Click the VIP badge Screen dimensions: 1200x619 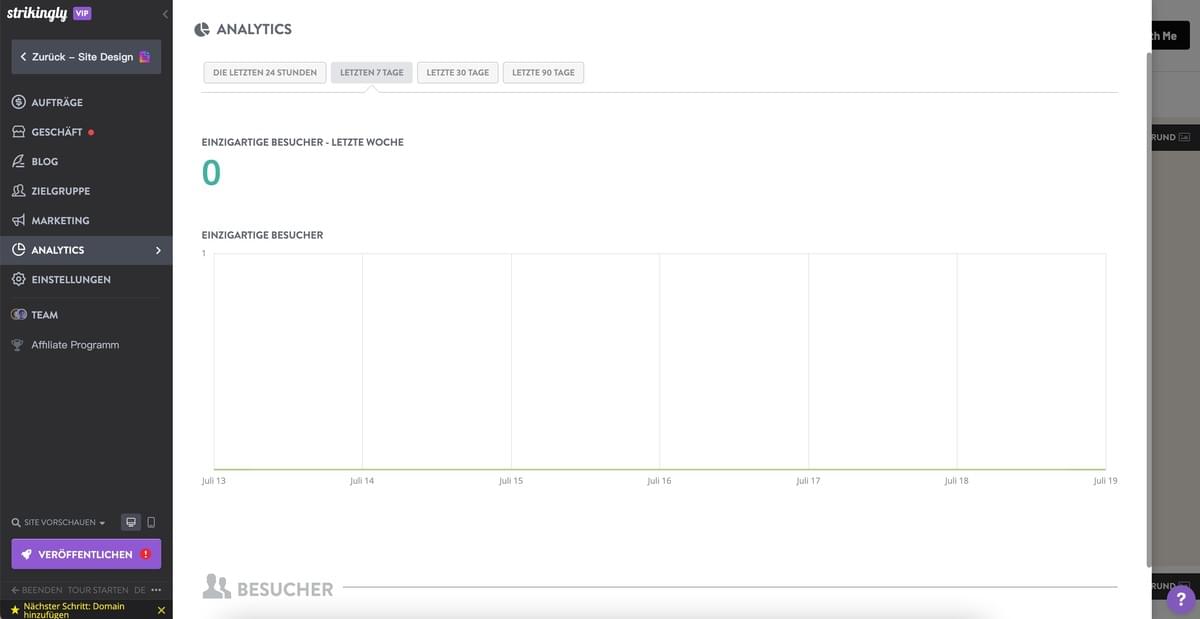click(82, 13)
